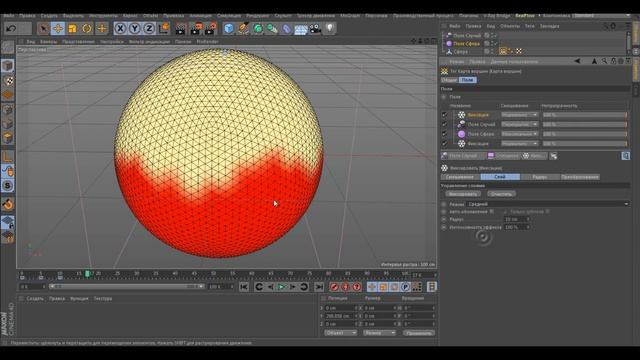Image resolution: width=640 pixels, height=360 pixels.
Task: Click the Render View clapperboard icon
Action: coord(180,29)
